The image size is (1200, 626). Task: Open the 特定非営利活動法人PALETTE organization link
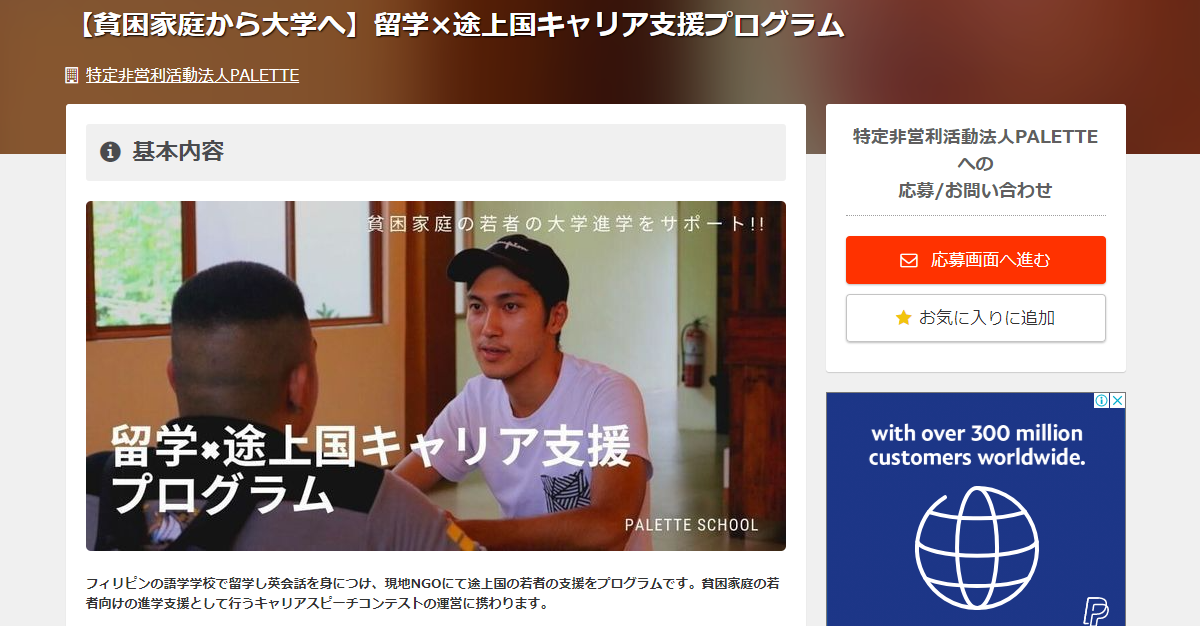192,75
